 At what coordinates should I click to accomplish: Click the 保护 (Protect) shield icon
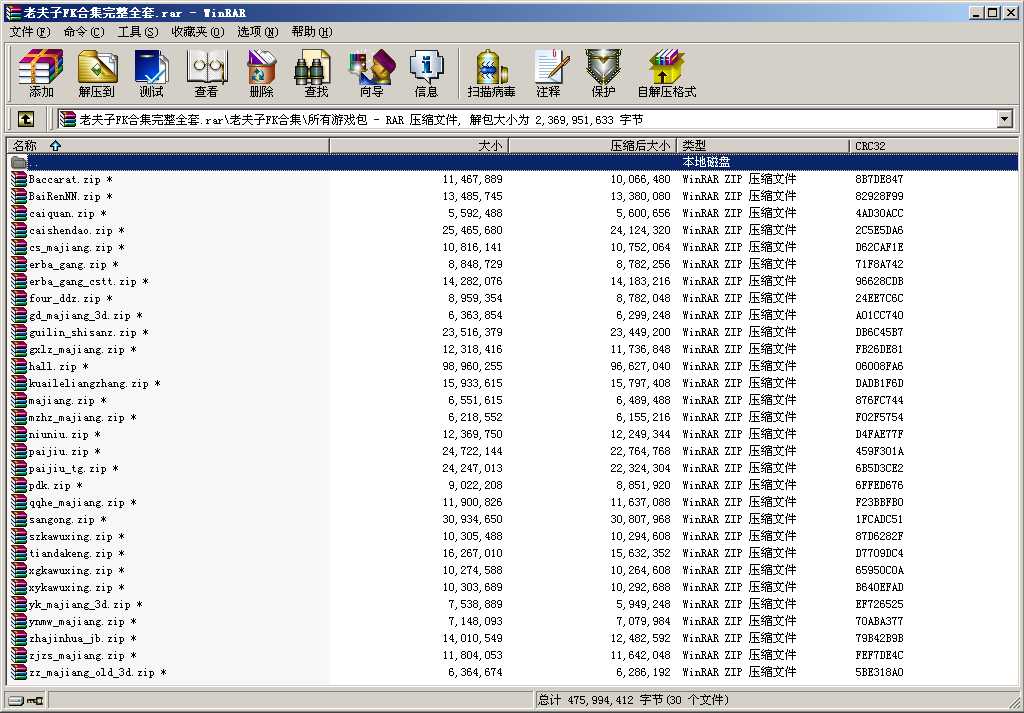click(603, 73)
